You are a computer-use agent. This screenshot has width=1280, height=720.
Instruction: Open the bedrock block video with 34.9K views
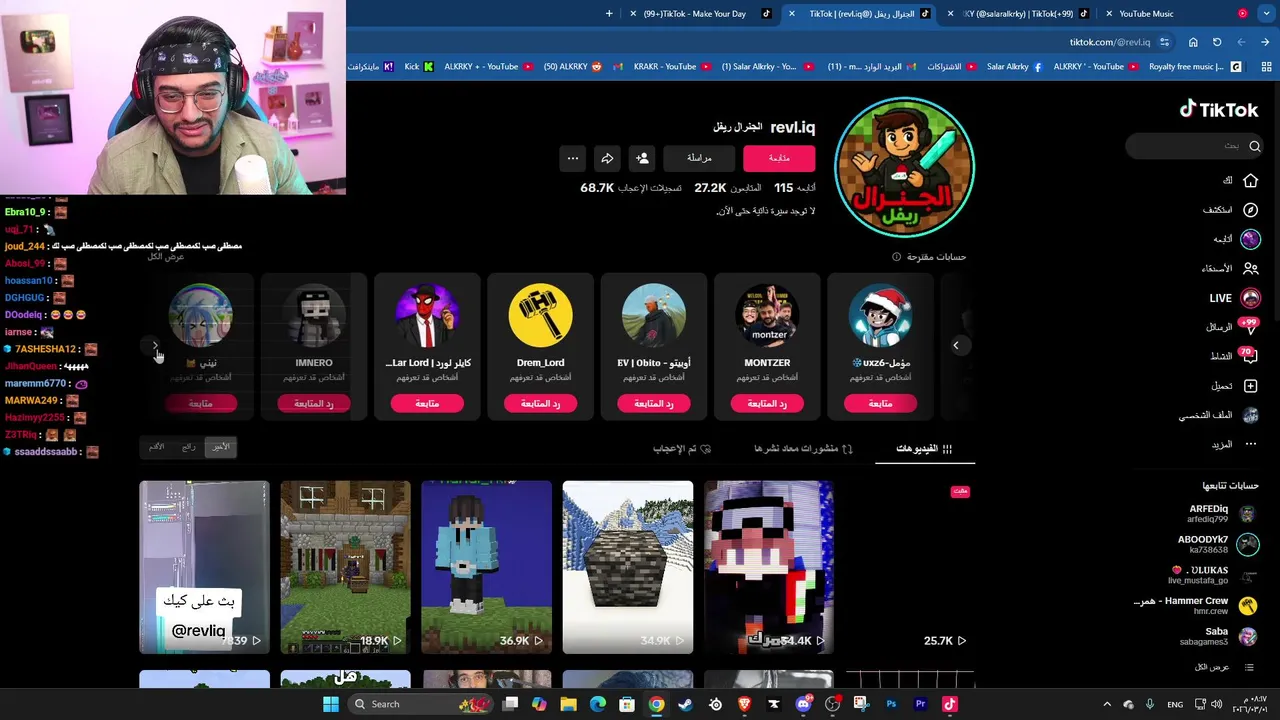point(627,567)
